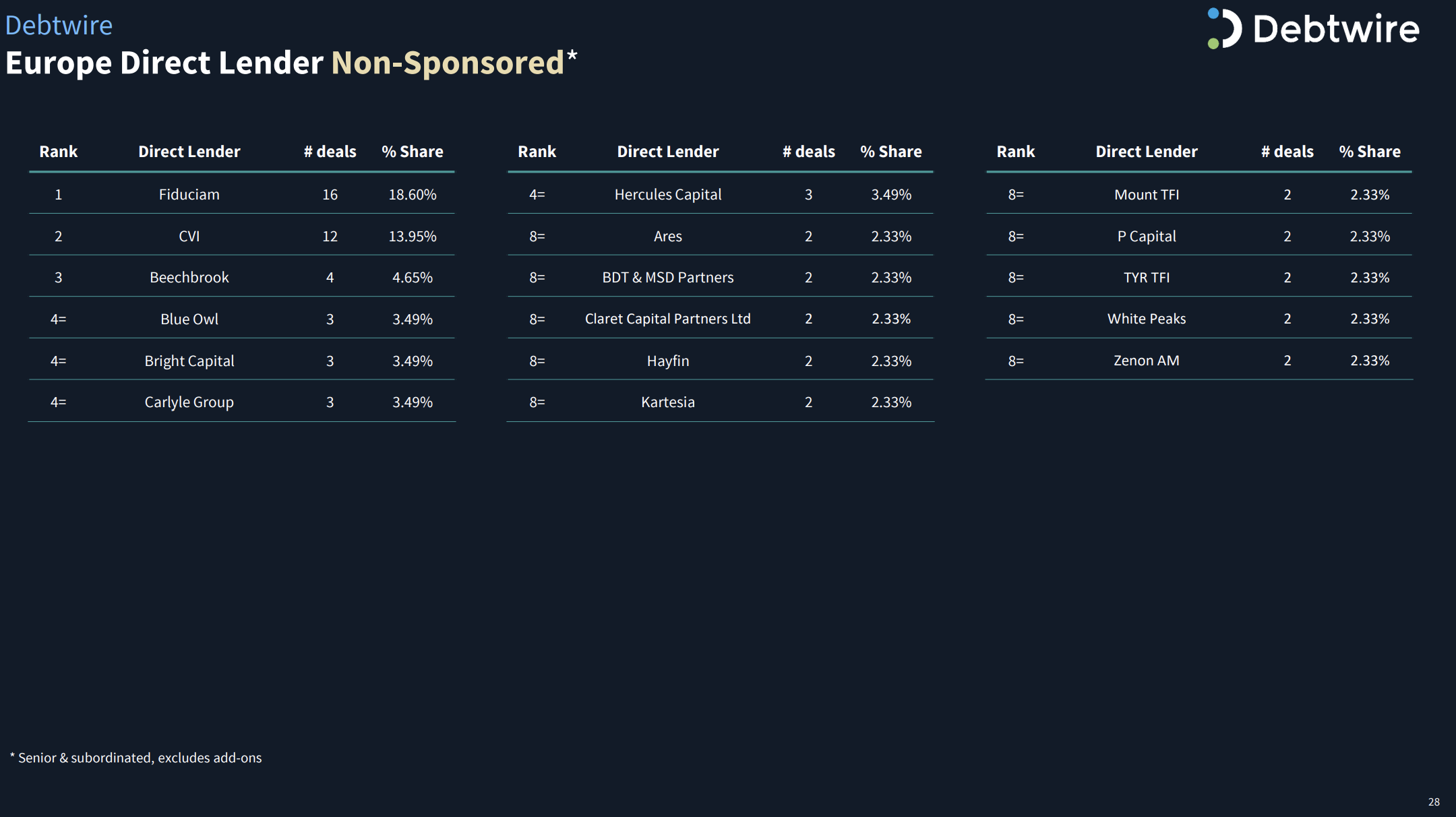
Task: Click Claret Capital Partners Ltd
Action: 668,319
